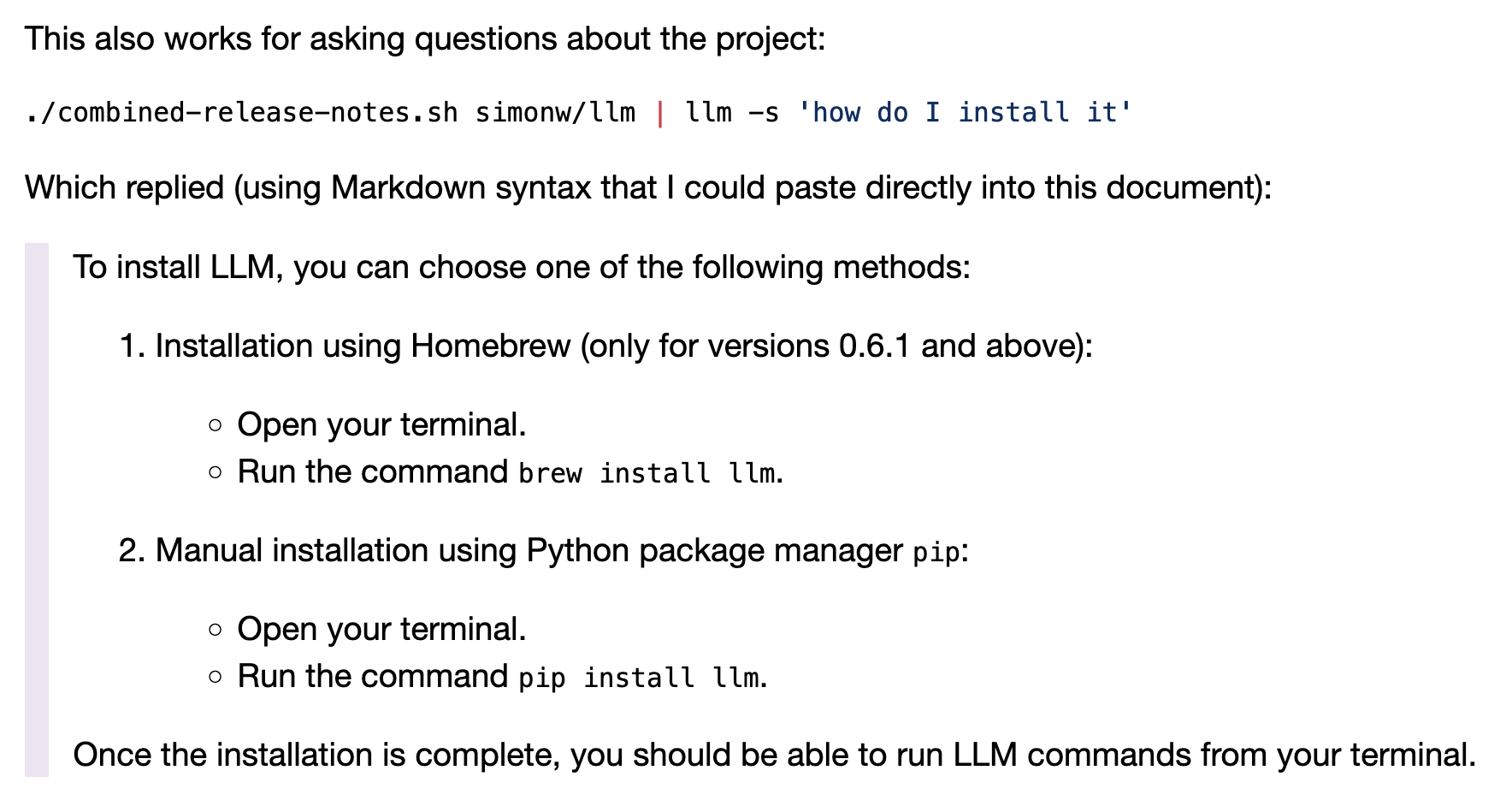The image size is (1512, 806).
Task: Click 'Manual installation using Python package manager' item
Action: pos(529,550)
